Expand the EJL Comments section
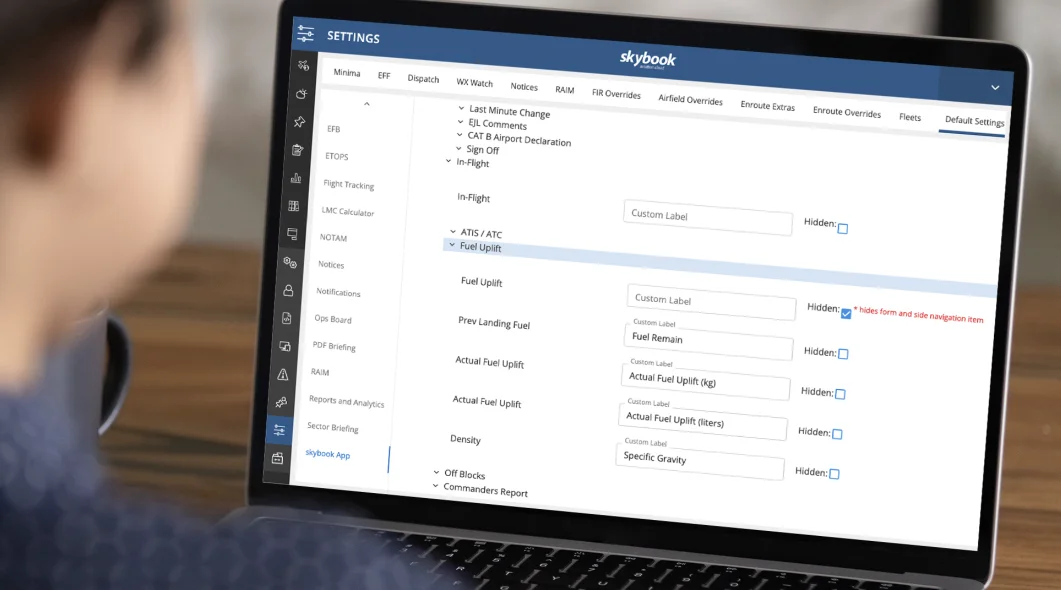The image size is (1061, 590). pos(461,122)
